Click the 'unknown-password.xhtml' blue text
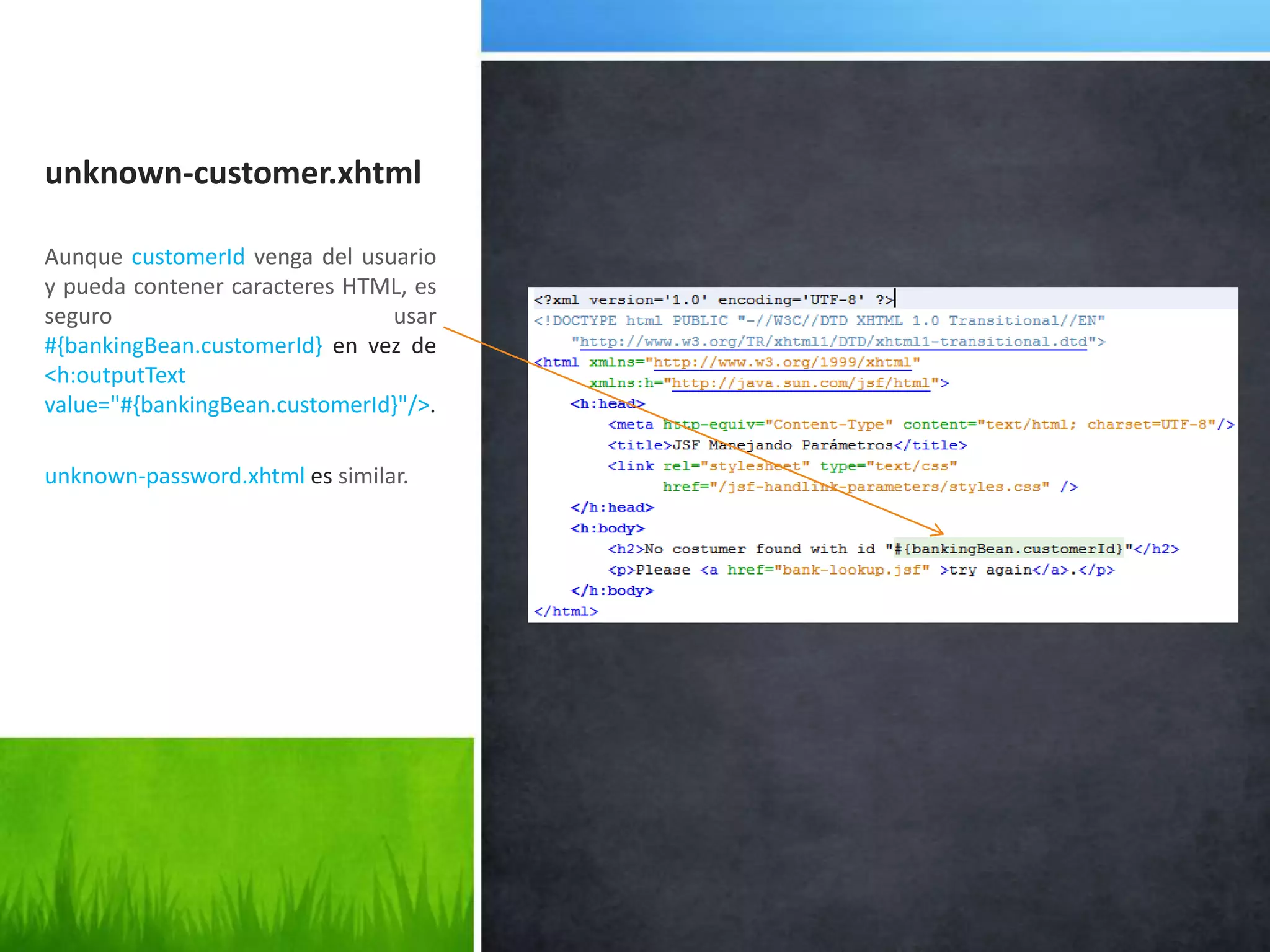This screenshot has height=952, width=1270. (x=175, y=476)
